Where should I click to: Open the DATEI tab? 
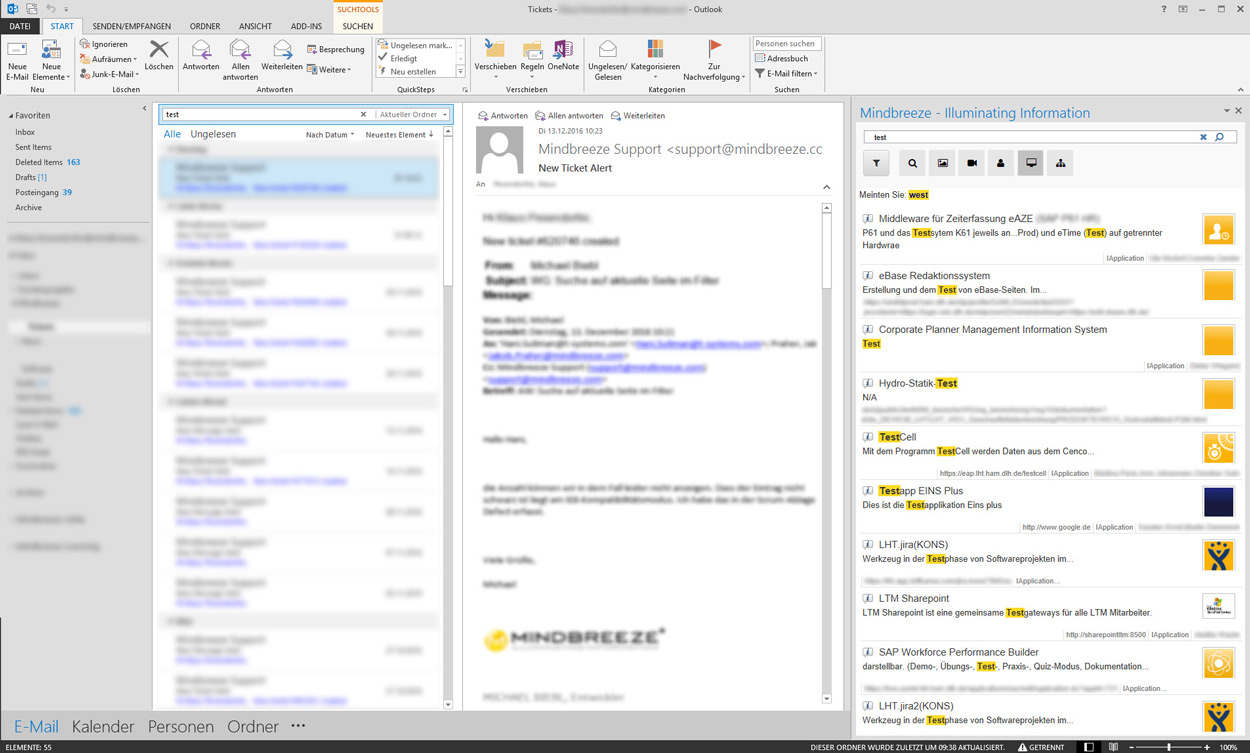tap(19, 26)
